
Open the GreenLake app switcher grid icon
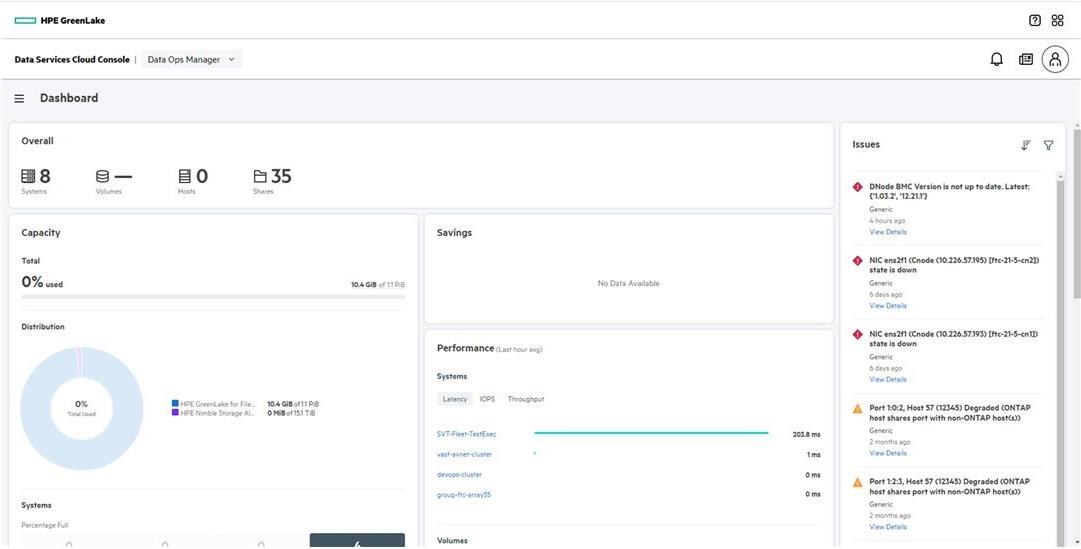click(x=1057, y=20)
